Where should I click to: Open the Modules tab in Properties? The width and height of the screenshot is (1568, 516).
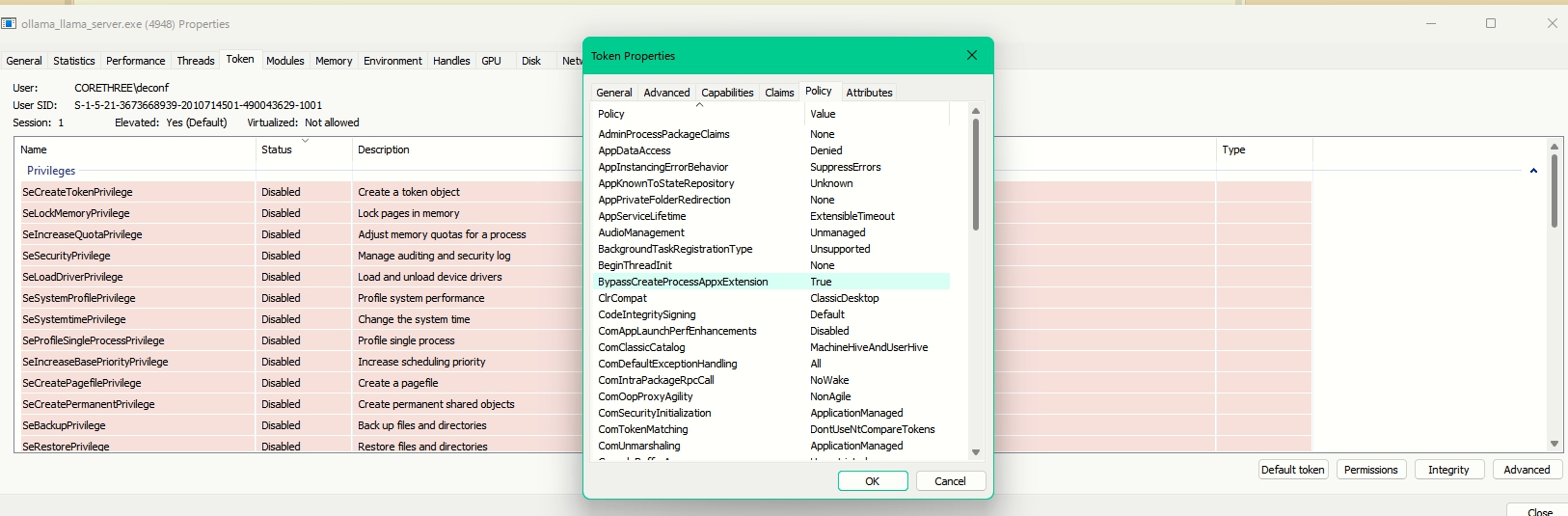click(284, 61)
